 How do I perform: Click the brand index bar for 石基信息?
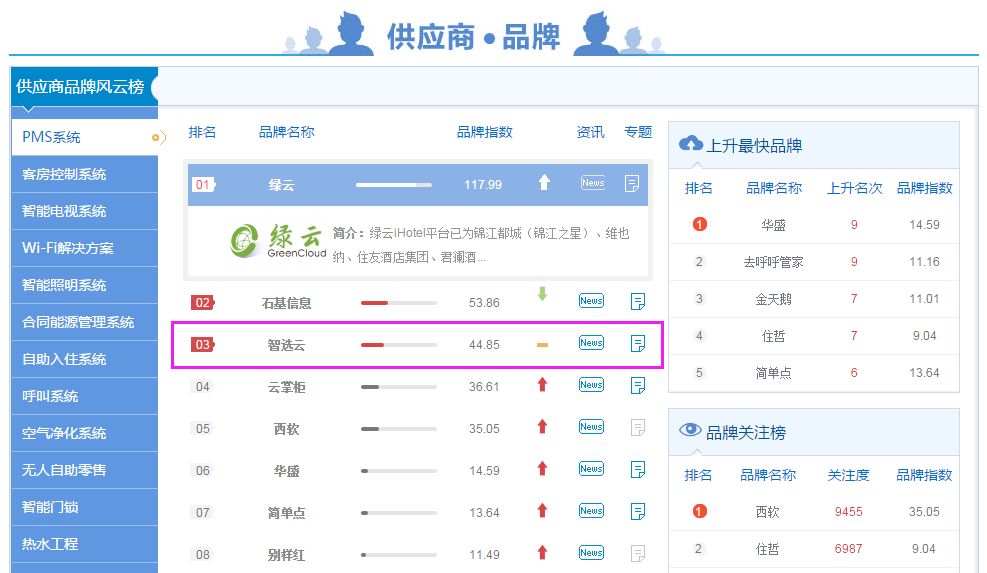point(398,303)
